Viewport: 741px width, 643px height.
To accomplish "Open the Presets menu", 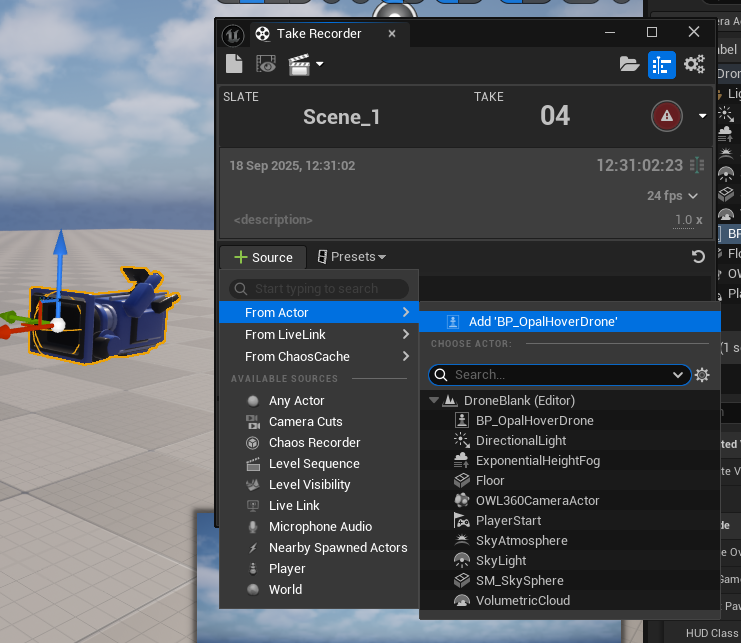I will (352, 257).
